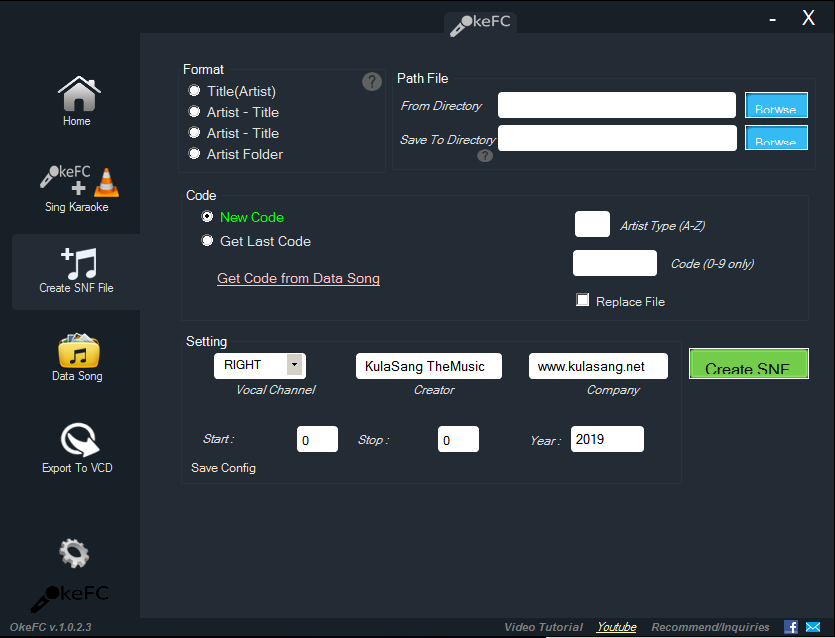The image size is (835, 638).
Task: Open the settings gear icon
Action: (74, 553)
